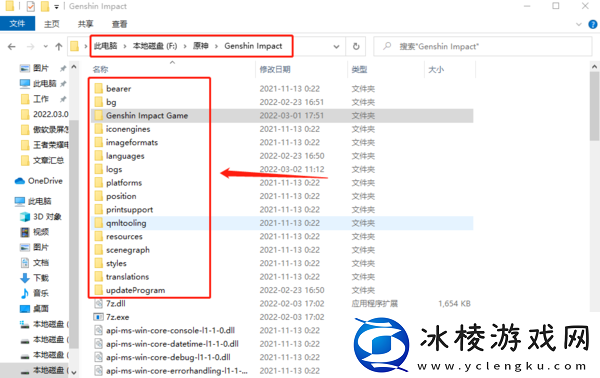Screen dimensions: 600x378
Task: Open pinned 此电脑 in Quick access
Action: pyautogui.click(x=44, y=83)
